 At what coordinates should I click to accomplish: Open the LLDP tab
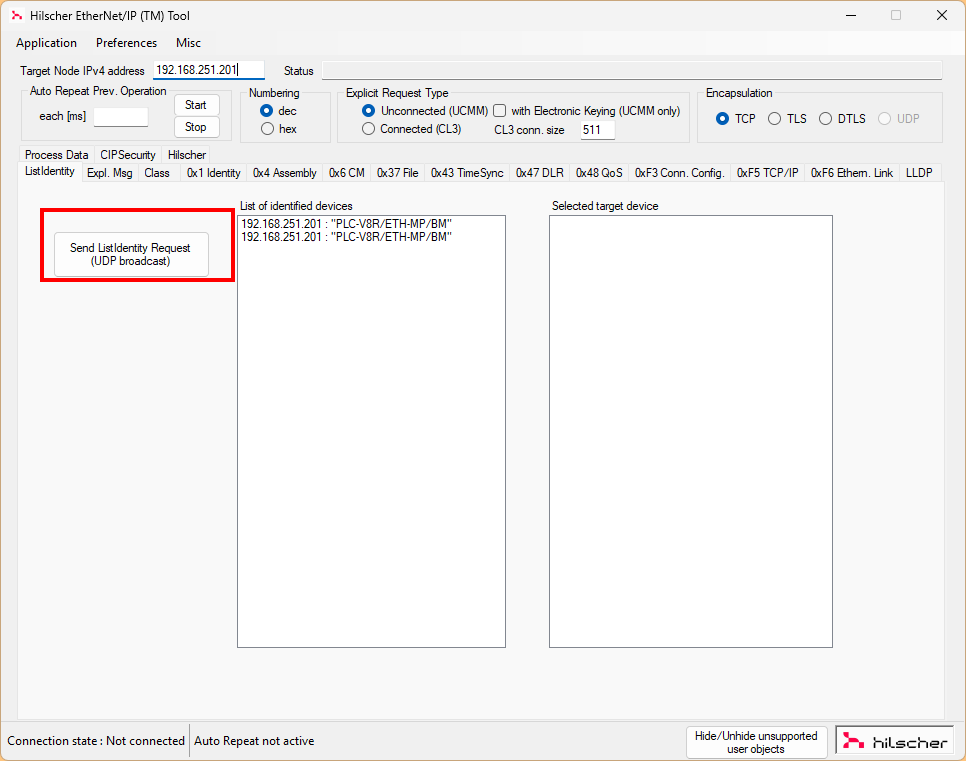pos(919,173)
